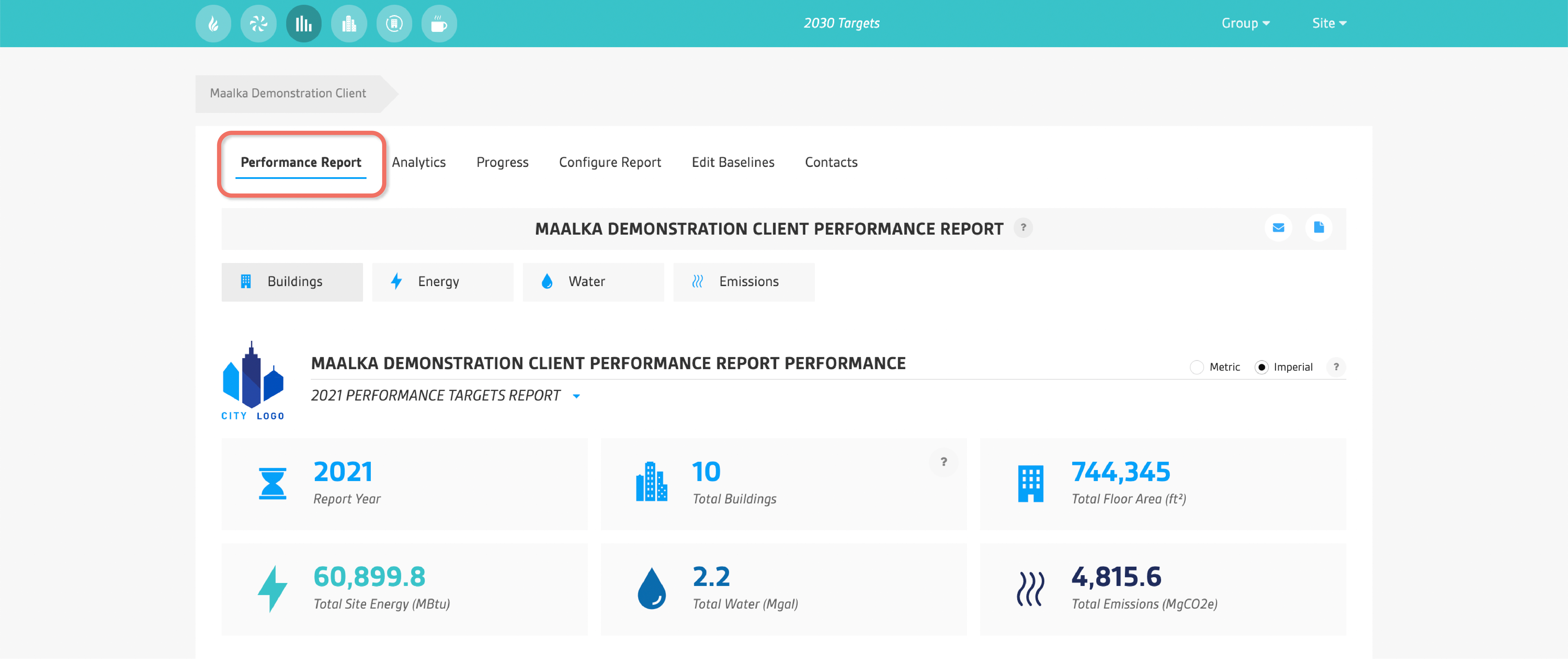Image resolution: width=1568 pixels, height=659 pixels.
Task: Click the building icon beside Total Floor Area
Action: (x=1031, y=484)
